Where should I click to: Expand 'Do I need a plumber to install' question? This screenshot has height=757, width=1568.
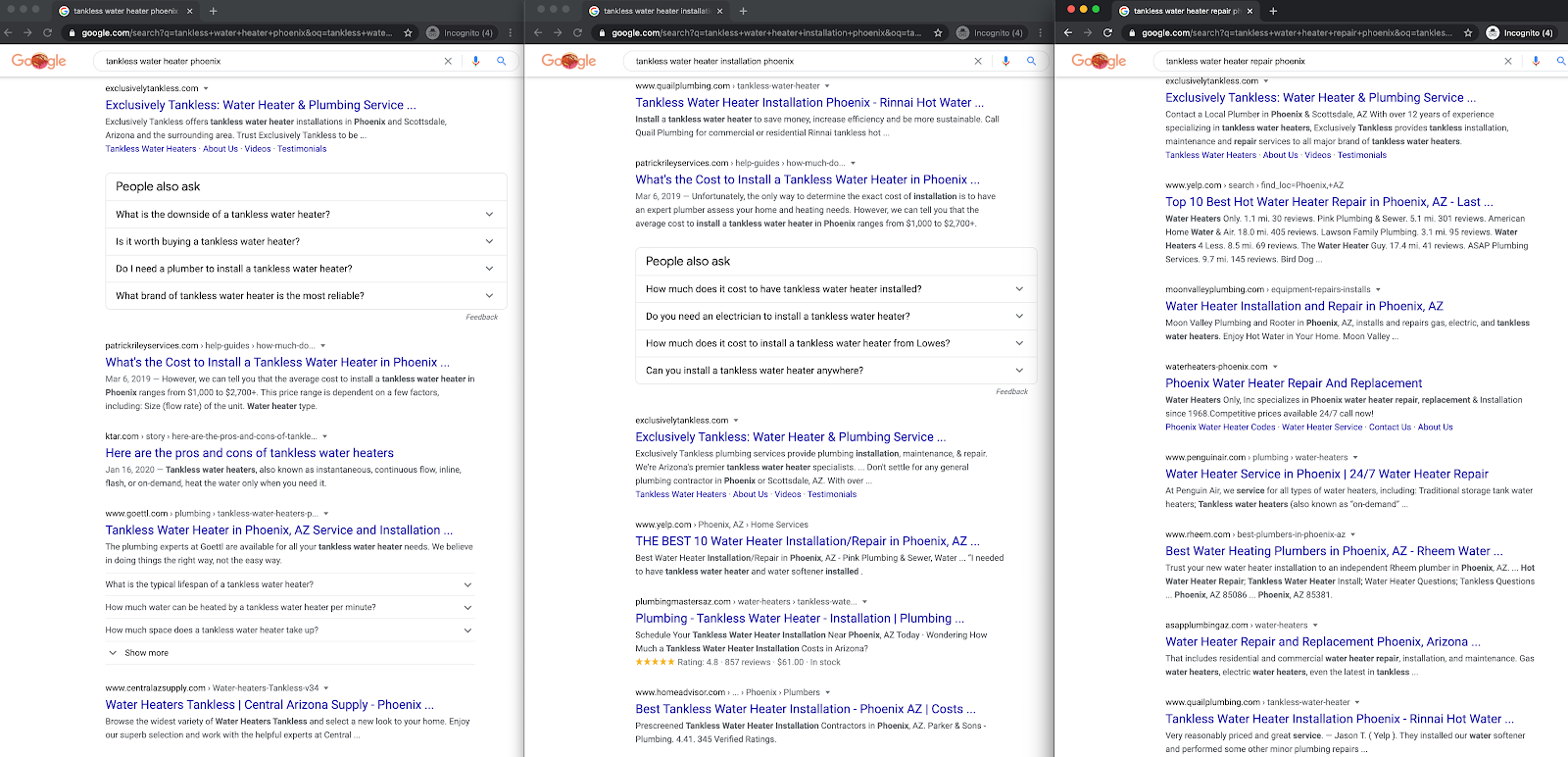coord(306,269)
